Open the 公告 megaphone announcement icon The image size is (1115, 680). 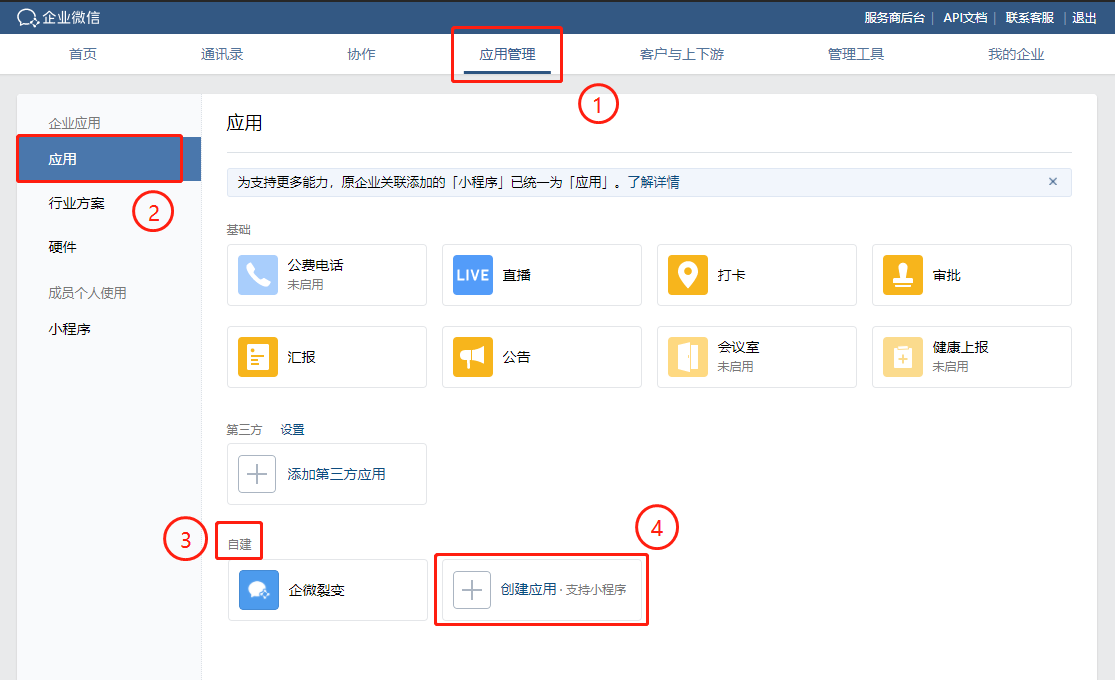pyautogui.click(x=473, y=357)
